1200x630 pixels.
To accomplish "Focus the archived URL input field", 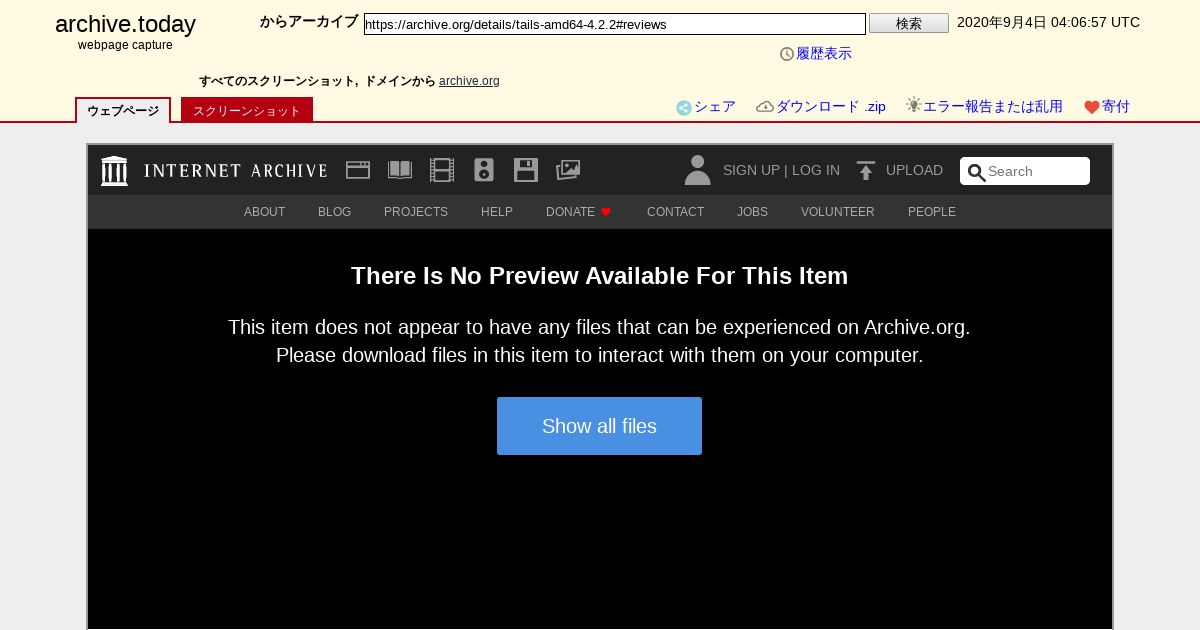I will pyautogui.click(x=615, y=24).
